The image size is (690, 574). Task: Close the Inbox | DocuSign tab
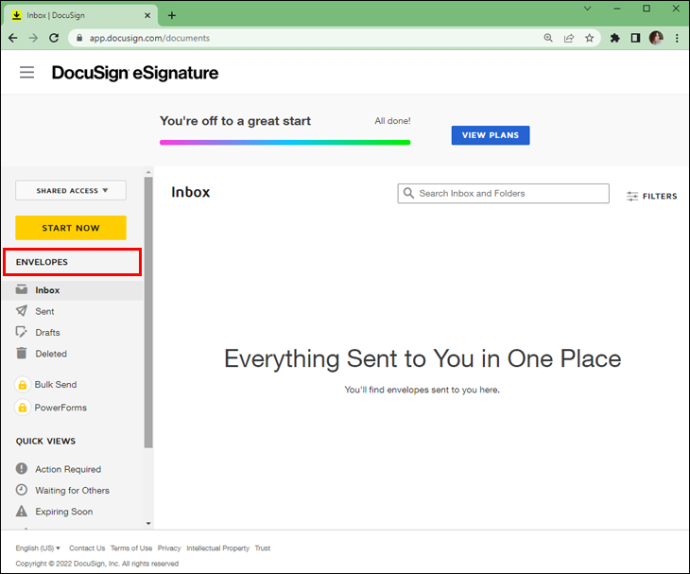147,15
